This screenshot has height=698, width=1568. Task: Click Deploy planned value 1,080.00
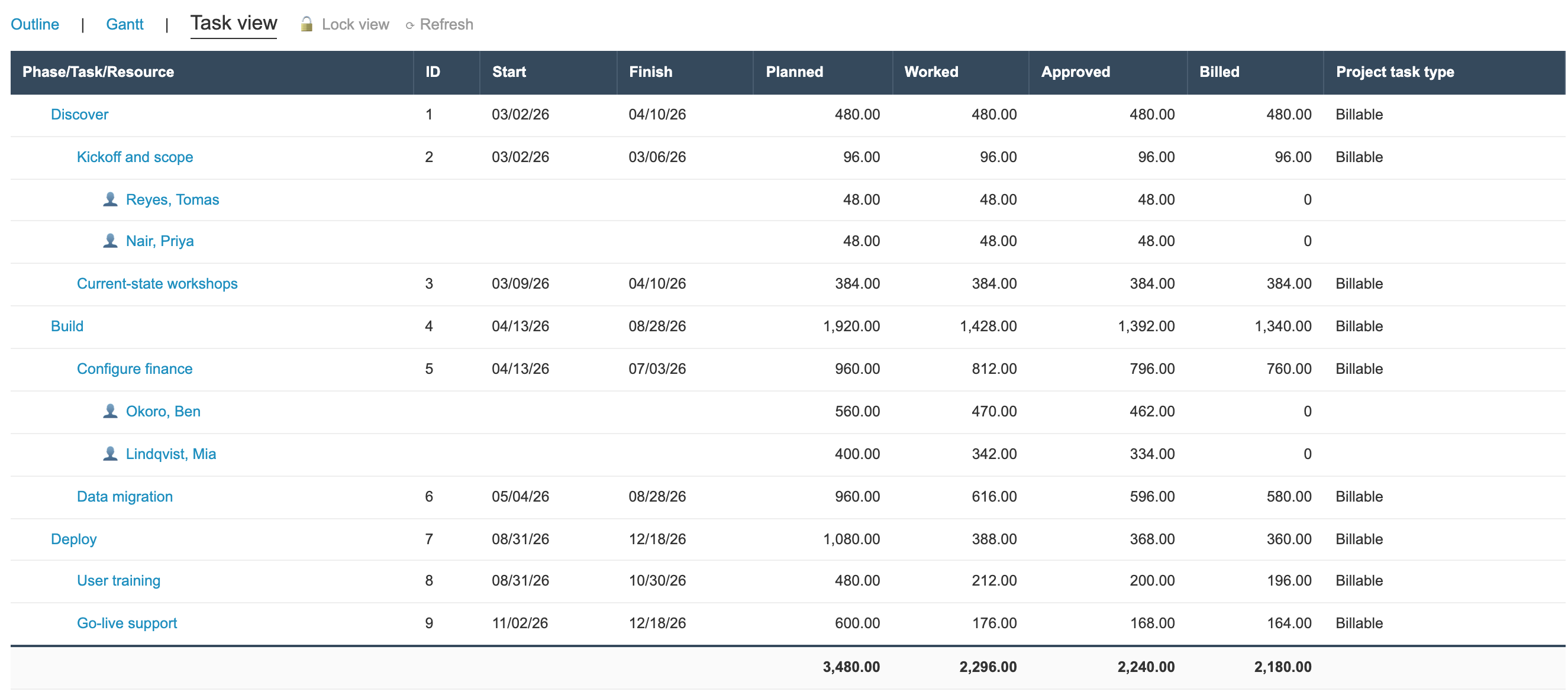[851, 539]
